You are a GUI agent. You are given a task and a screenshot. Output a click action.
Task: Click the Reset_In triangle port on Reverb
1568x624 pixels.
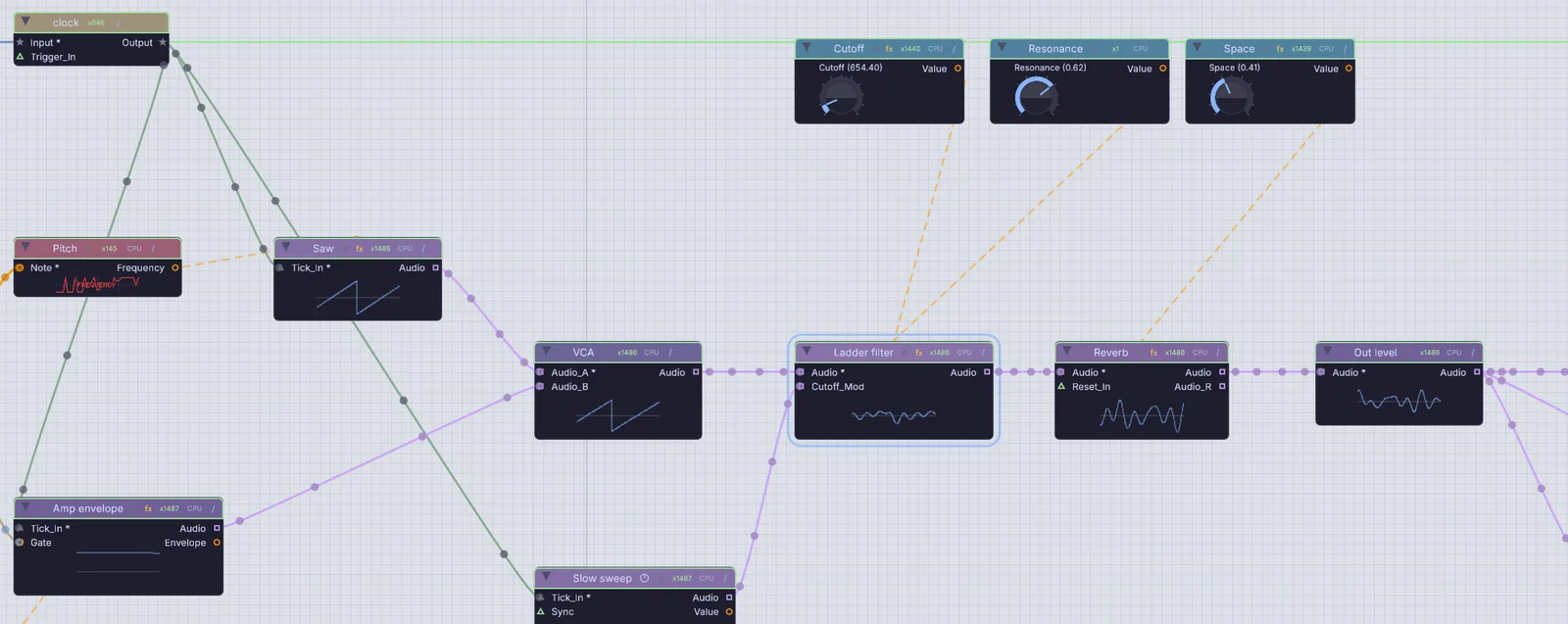tap(1061, 386)
